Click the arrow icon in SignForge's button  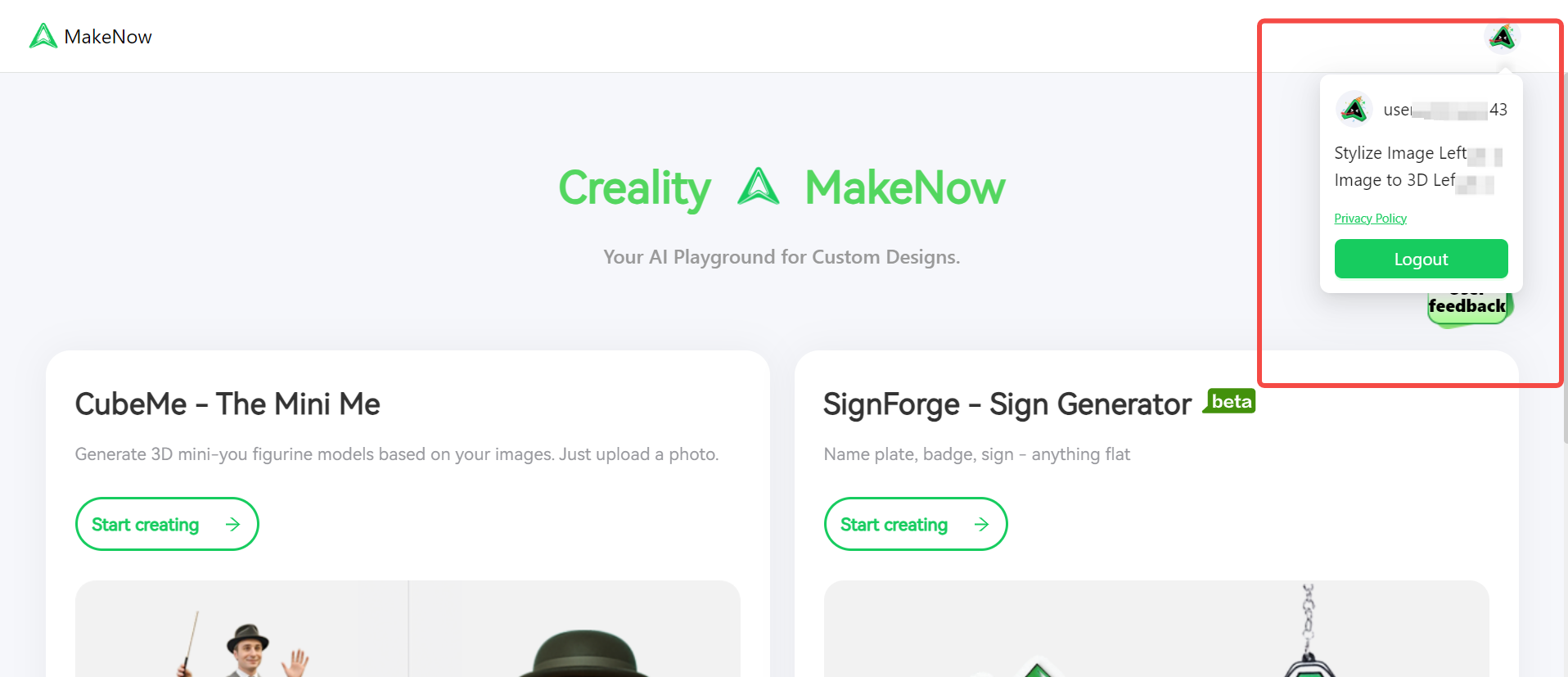(x=982, y=524)
